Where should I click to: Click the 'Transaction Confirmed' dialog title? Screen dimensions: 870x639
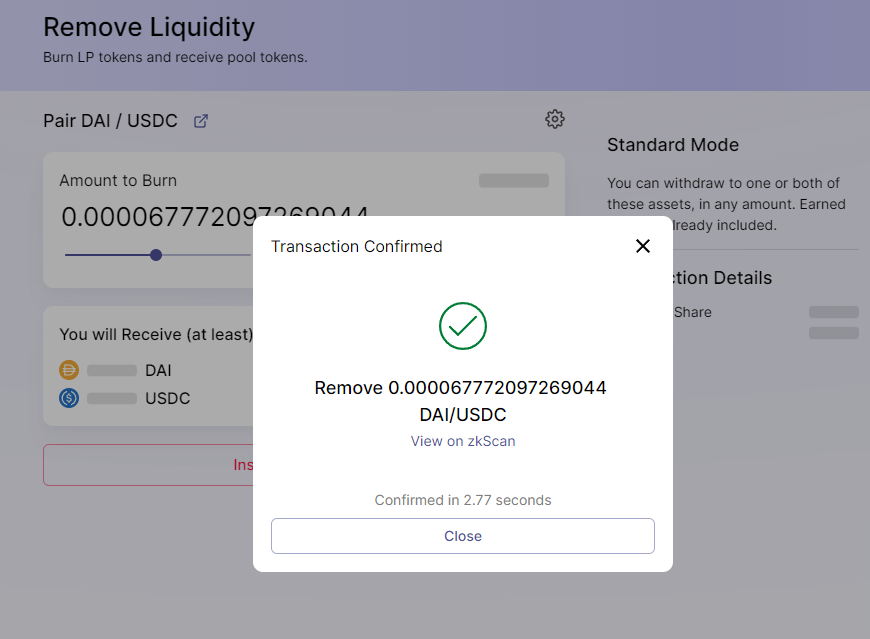pyautogui.click(x=356, y=246)
